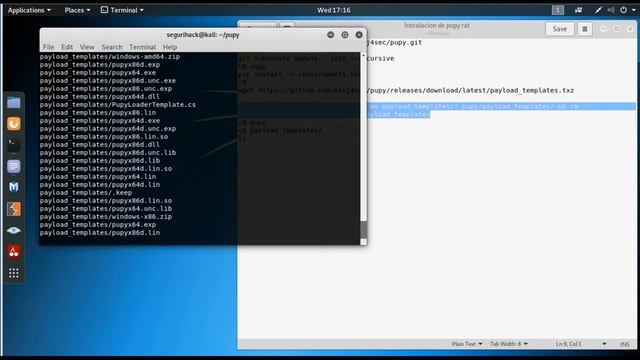
Task: Click j4sec/pupy.git text in gedit
Action: tap(394, 42)
